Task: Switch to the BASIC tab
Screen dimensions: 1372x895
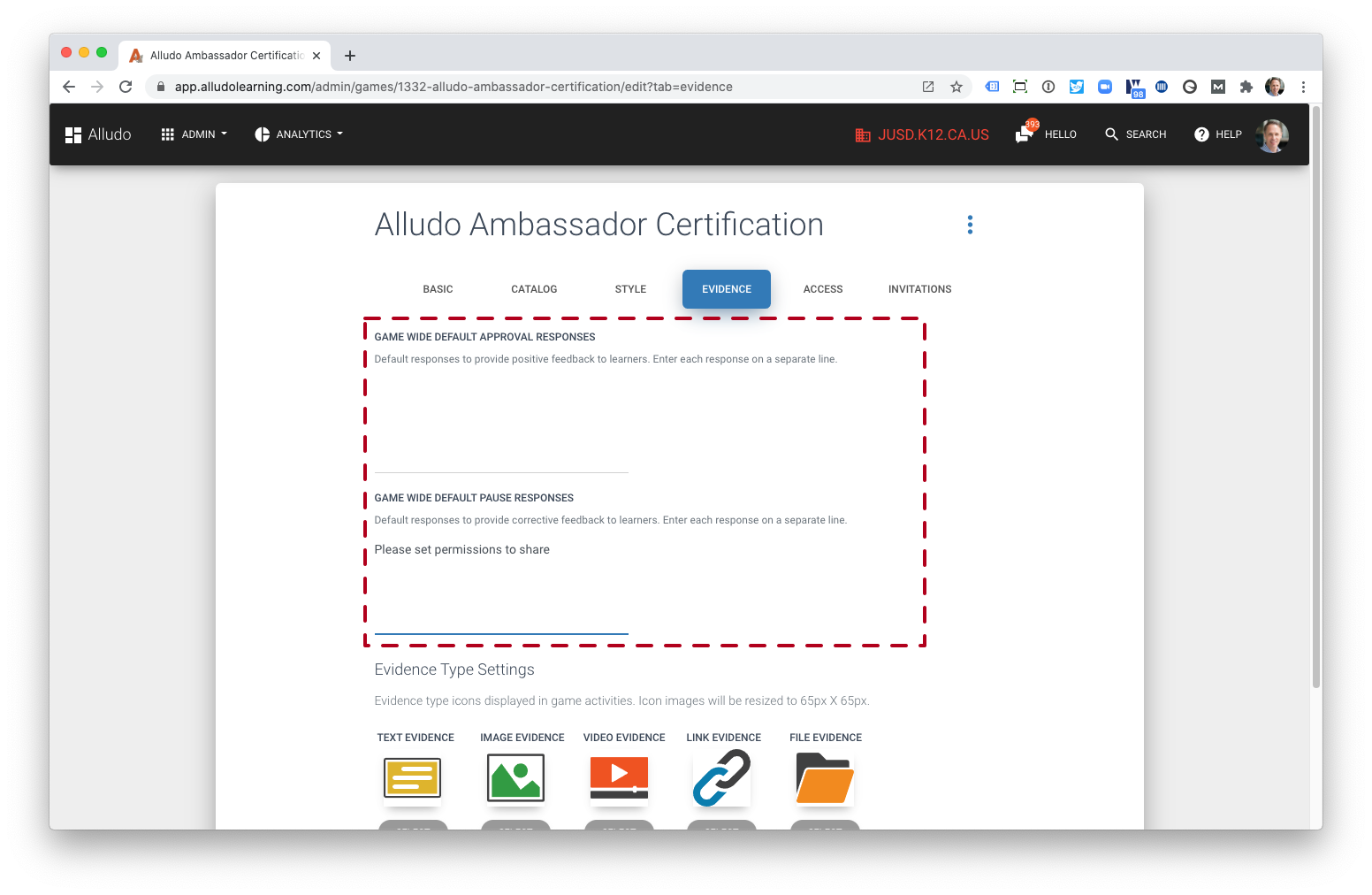Action: pyautogui.click(x=438, y=289)
